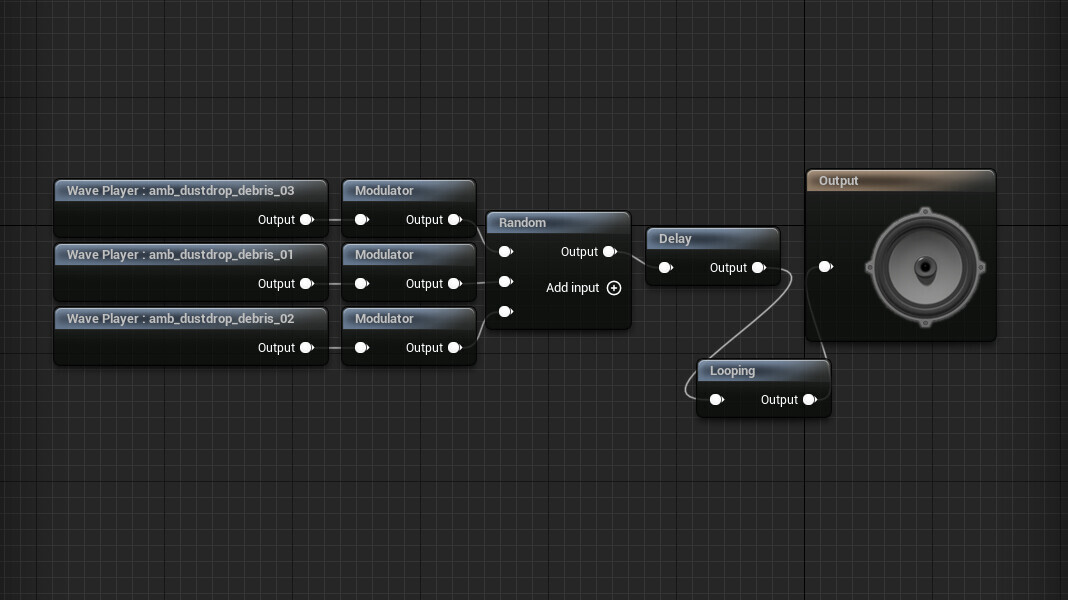This screenshot has width=1068, height=600.
Task: Select the Random node title bar
Action: (x=558, y=223)
